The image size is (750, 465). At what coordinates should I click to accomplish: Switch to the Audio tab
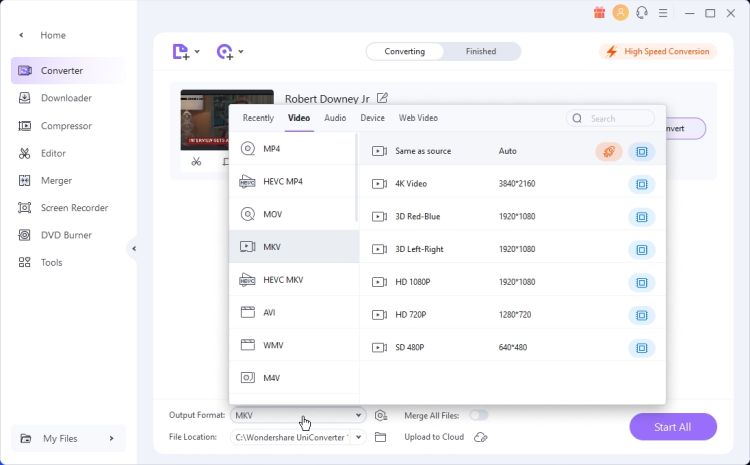click(x=335, y=118)
